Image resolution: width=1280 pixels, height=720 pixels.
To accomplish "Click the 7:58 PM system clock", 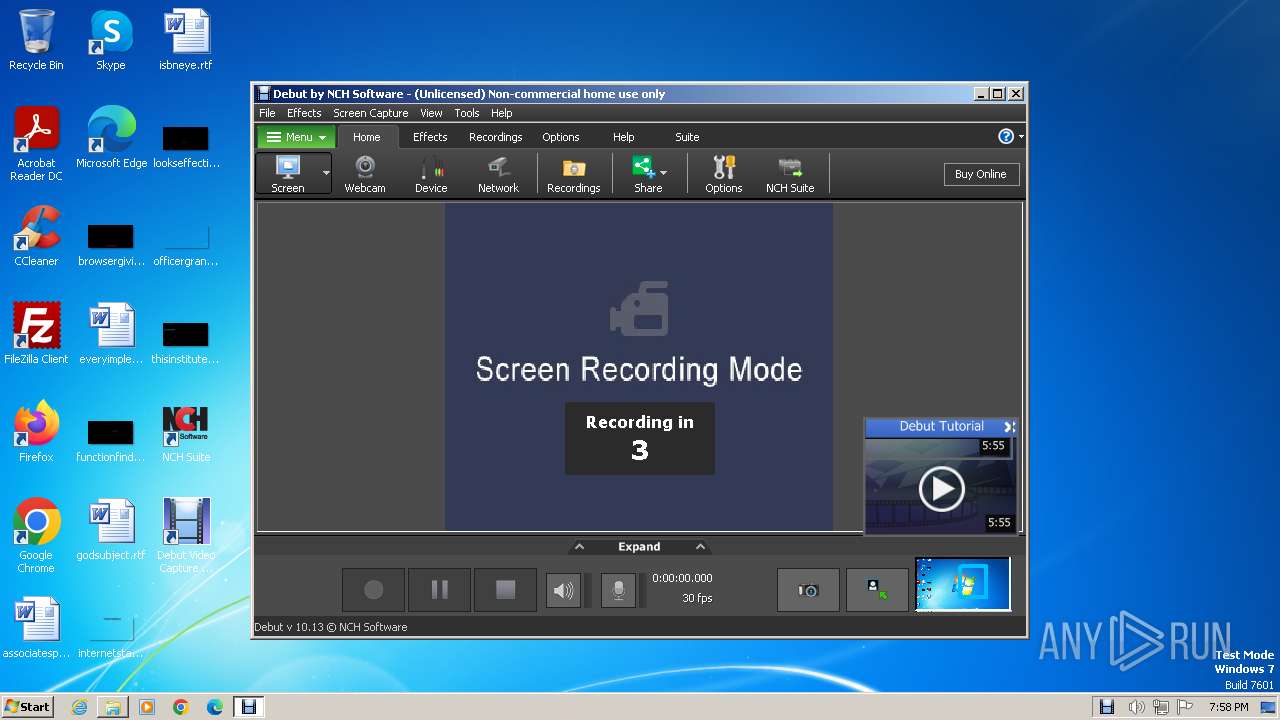I will point(1228,707).
